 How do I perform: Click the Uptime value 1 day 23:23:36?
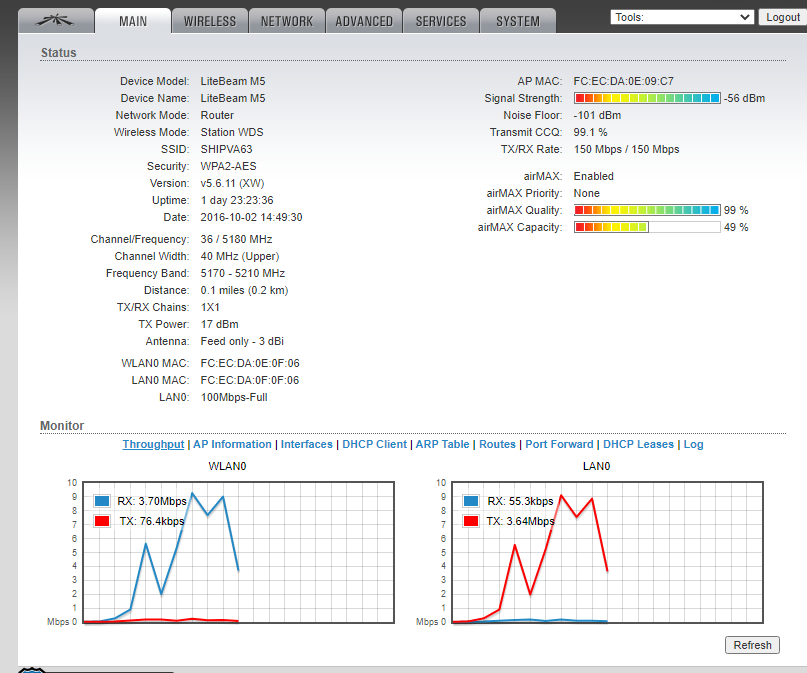(x=237, y=200)
